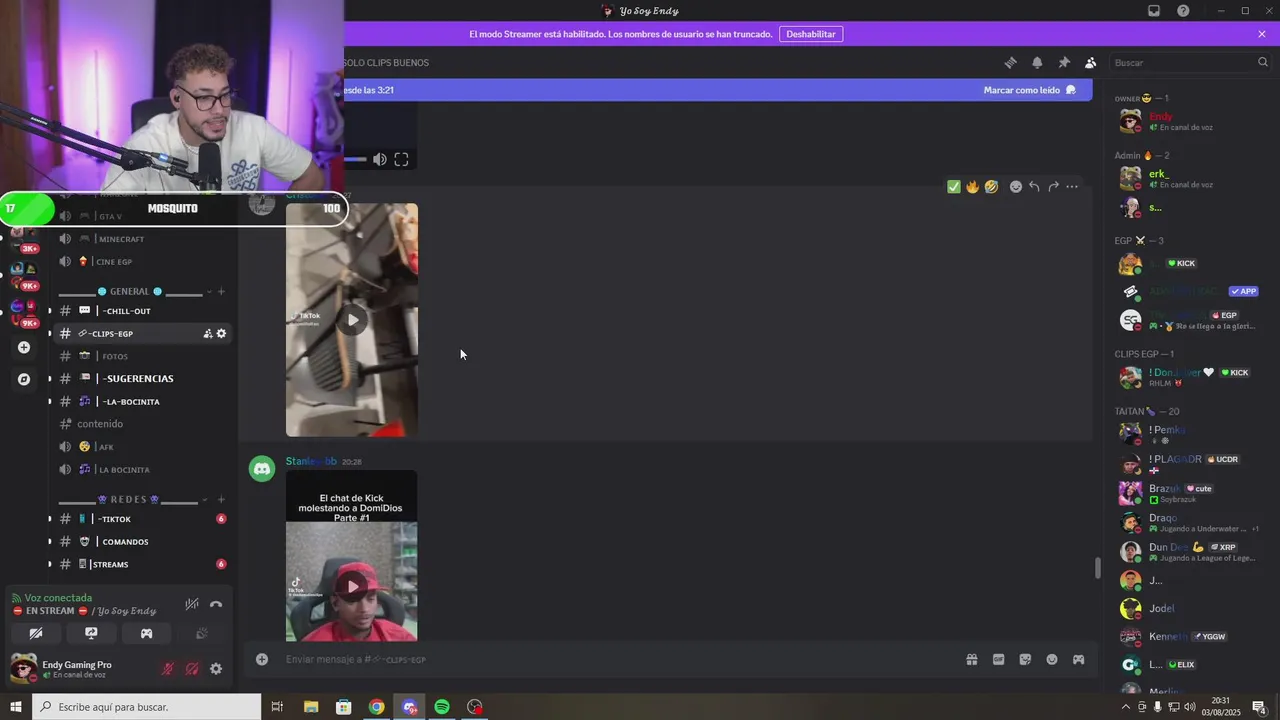The width and height of the screenshot is (1280, 720).
Task: Add the fire emoji reaction
Action: [972, 186]
